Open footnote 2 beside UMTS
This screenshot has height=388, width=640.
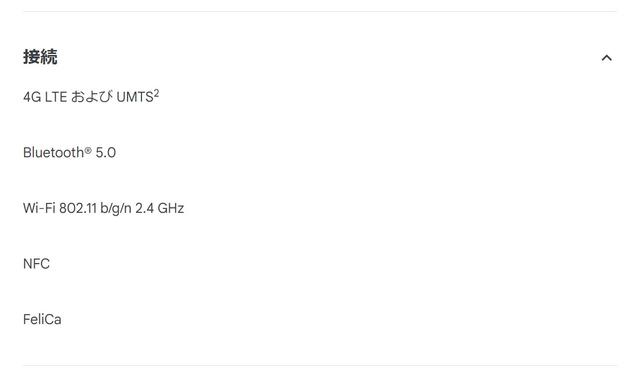tap(156, 93)
